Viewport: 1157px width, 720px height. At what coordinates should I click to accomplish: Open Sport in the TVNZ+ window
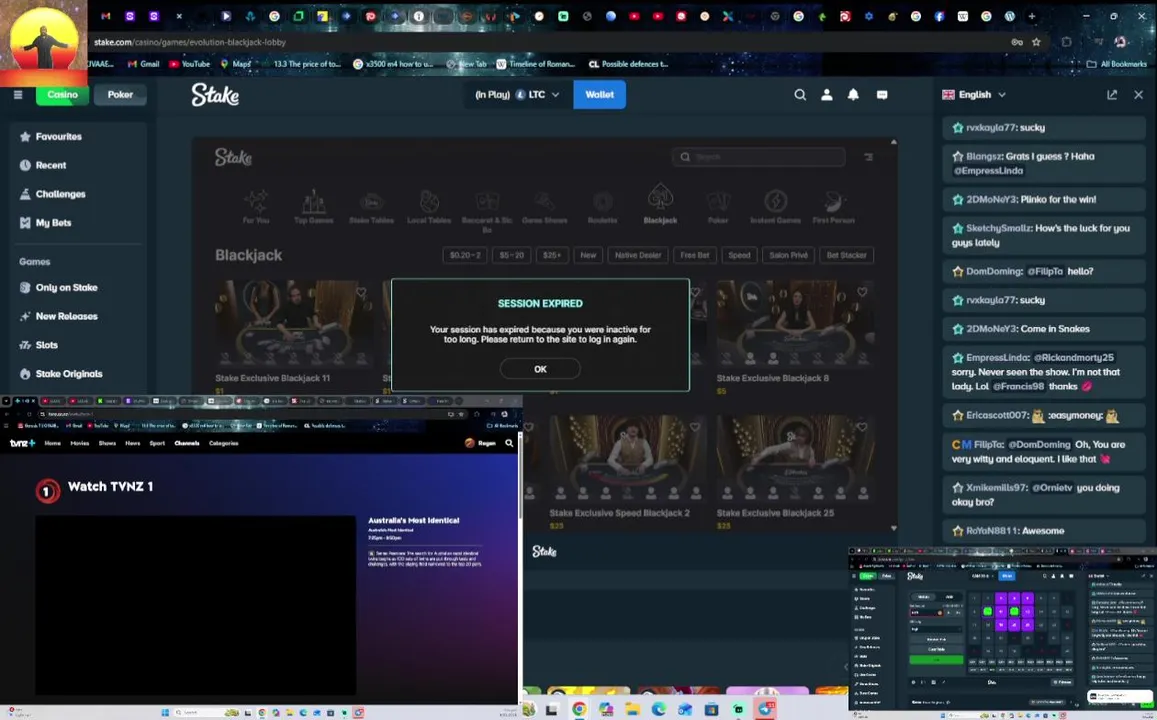coord(157,443)
